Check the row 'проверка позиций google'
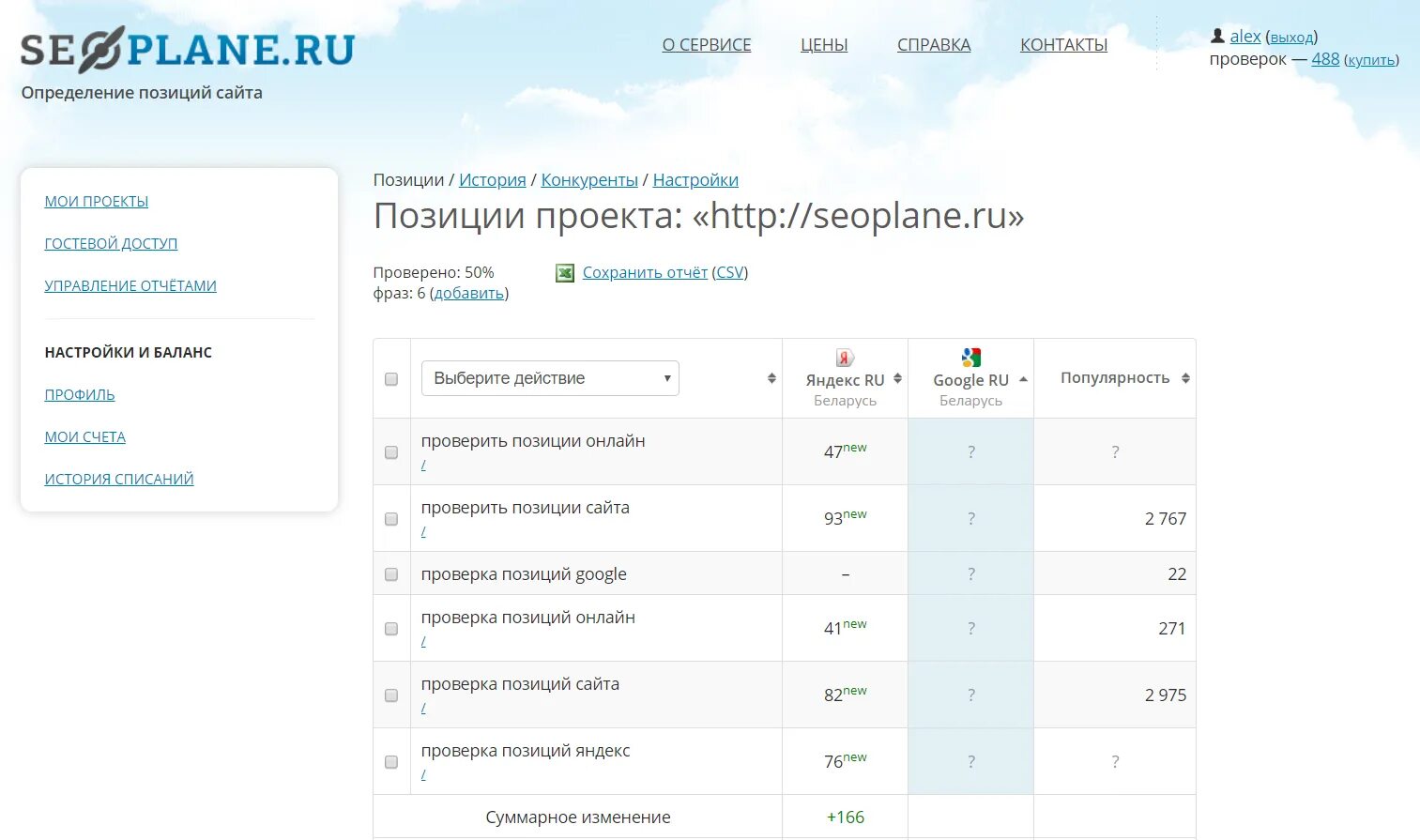 (391, 574)
